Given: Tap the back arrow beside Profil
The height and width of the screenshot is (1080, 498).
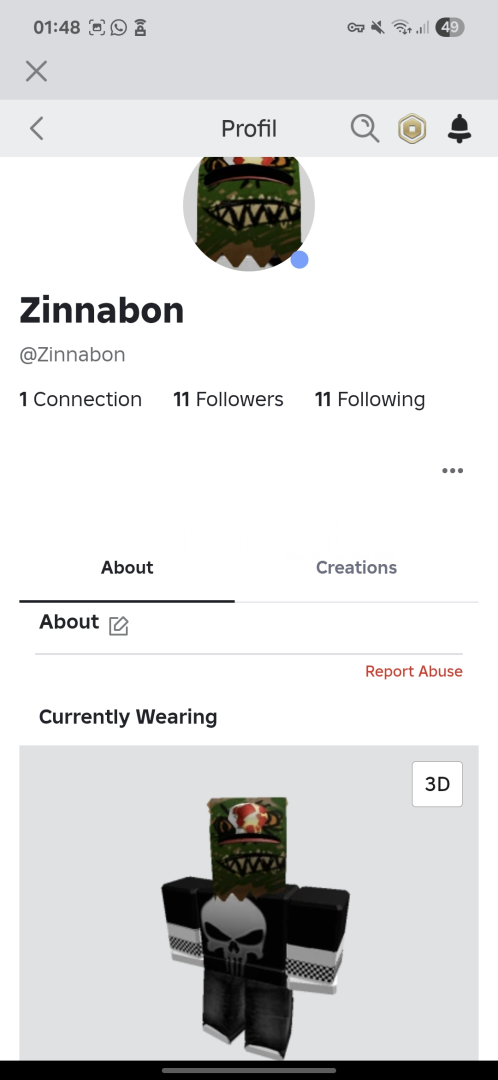Looking at the screenshot, I should tap(37, 128).
